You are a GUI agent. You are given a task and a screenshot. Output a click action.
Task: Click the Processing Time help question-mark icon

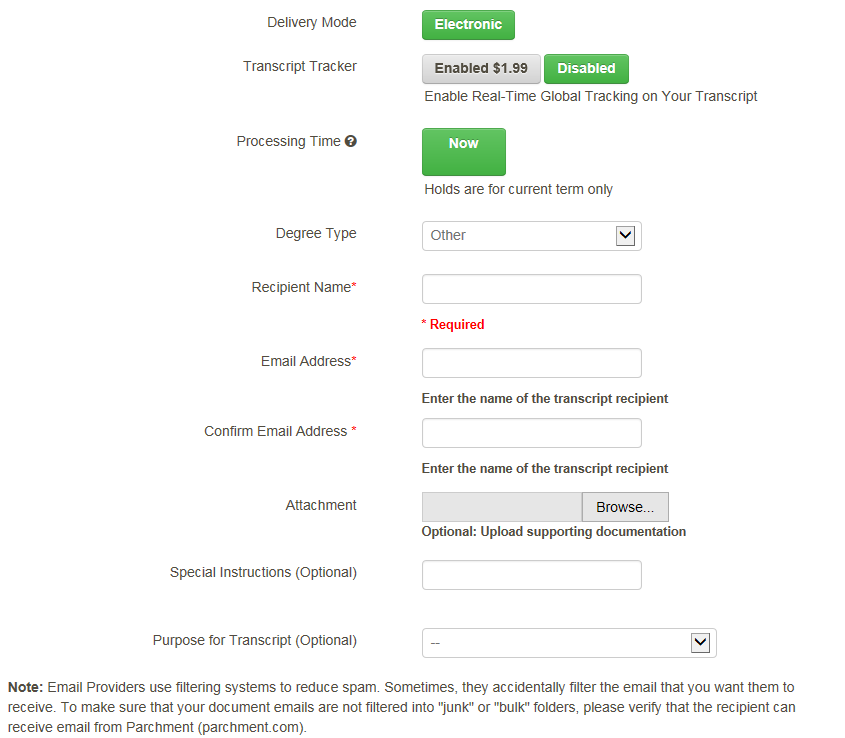tap(351, 142)
